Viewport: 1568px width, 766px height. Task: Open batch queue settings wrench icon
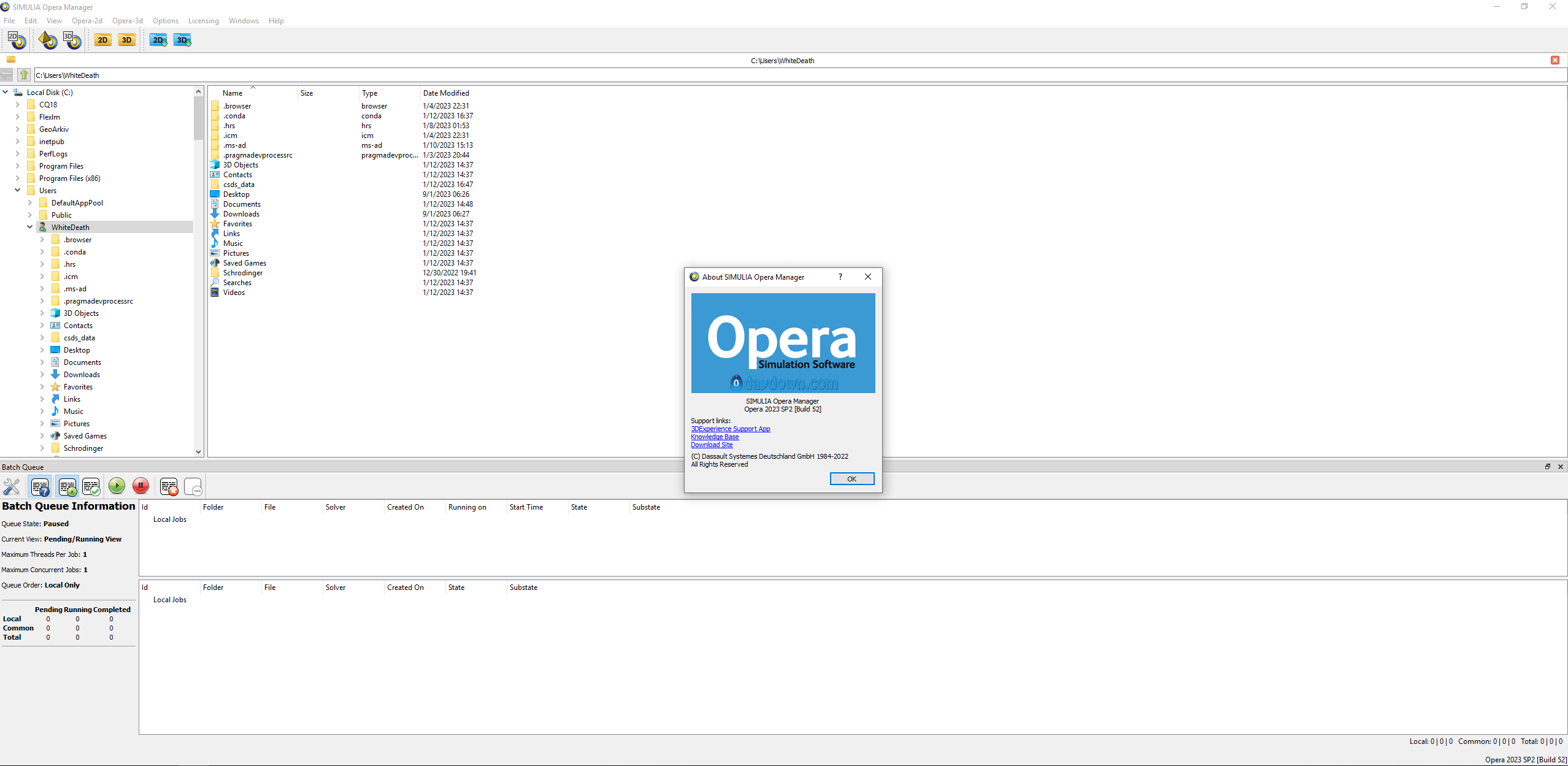coord(12,486)
